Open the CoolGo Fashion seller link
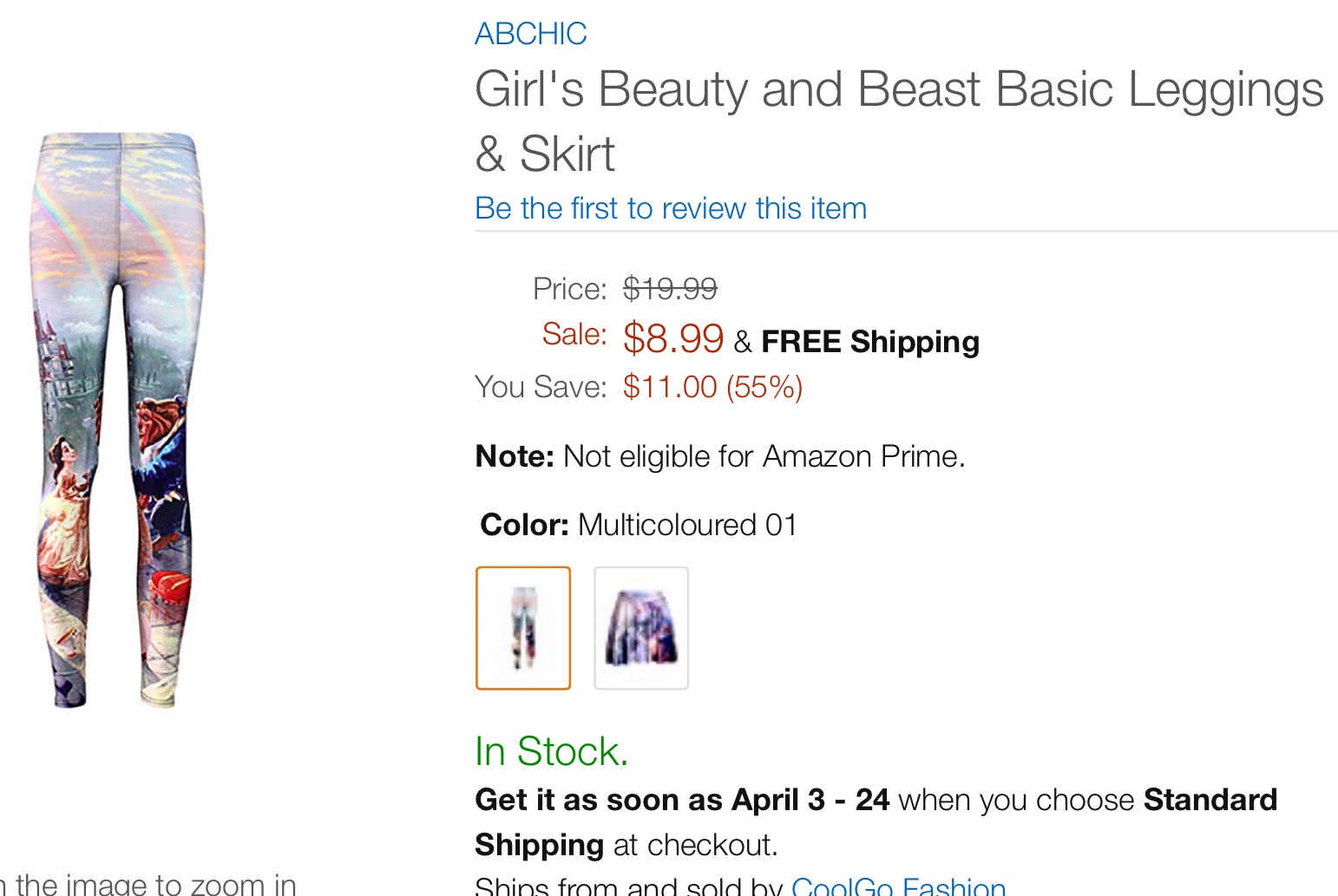1338x896 pixels. (899, 886)
